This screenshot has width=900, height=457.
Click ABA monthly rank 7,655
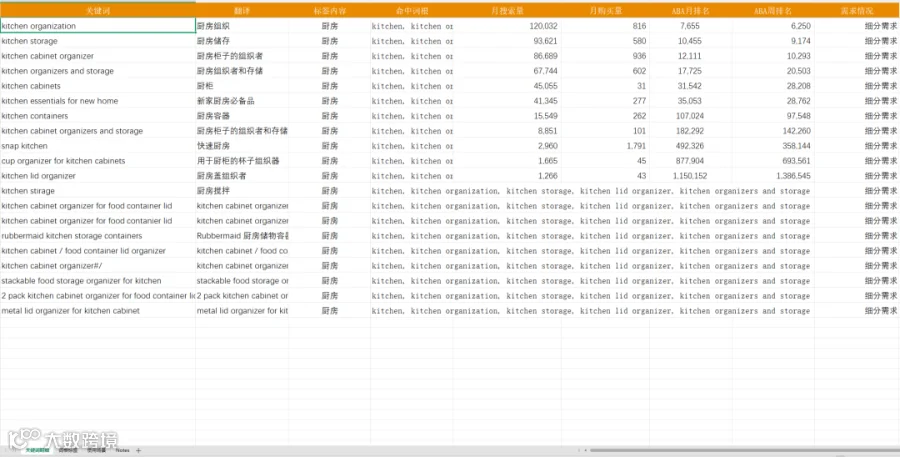tap(691, 26)
